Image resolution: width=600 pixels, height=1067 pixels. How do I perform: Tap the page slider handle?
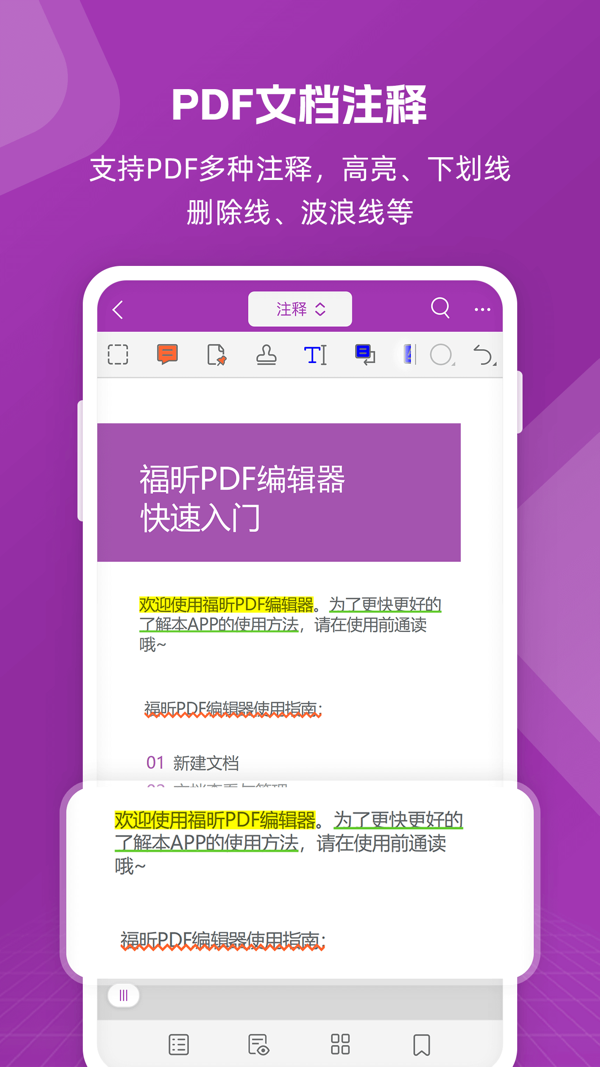123,996
